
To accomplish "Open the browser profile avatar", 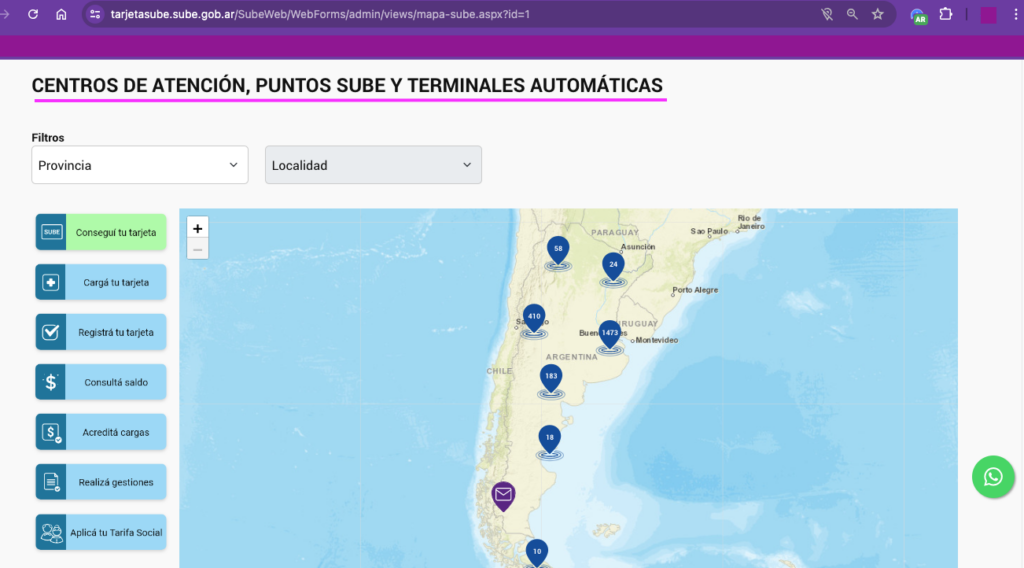I will pos(988,14).
